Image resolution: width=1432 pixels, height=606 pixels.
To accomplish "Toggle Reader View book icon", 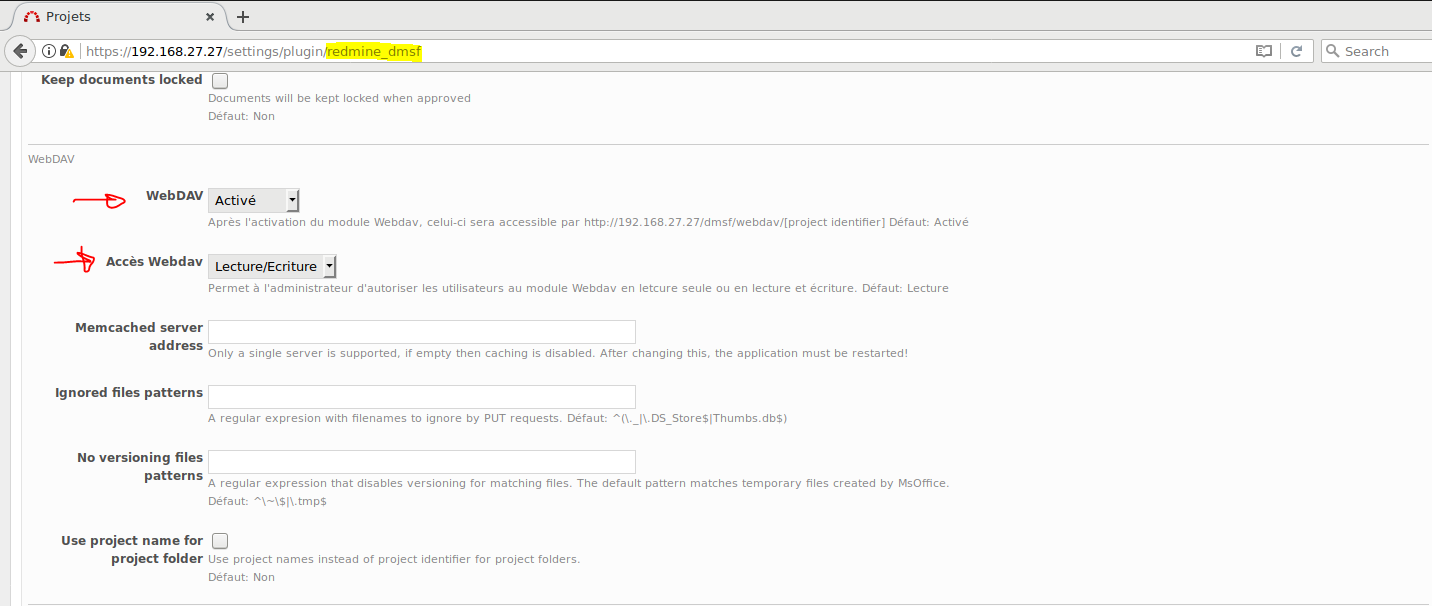I will [1264, 51].
